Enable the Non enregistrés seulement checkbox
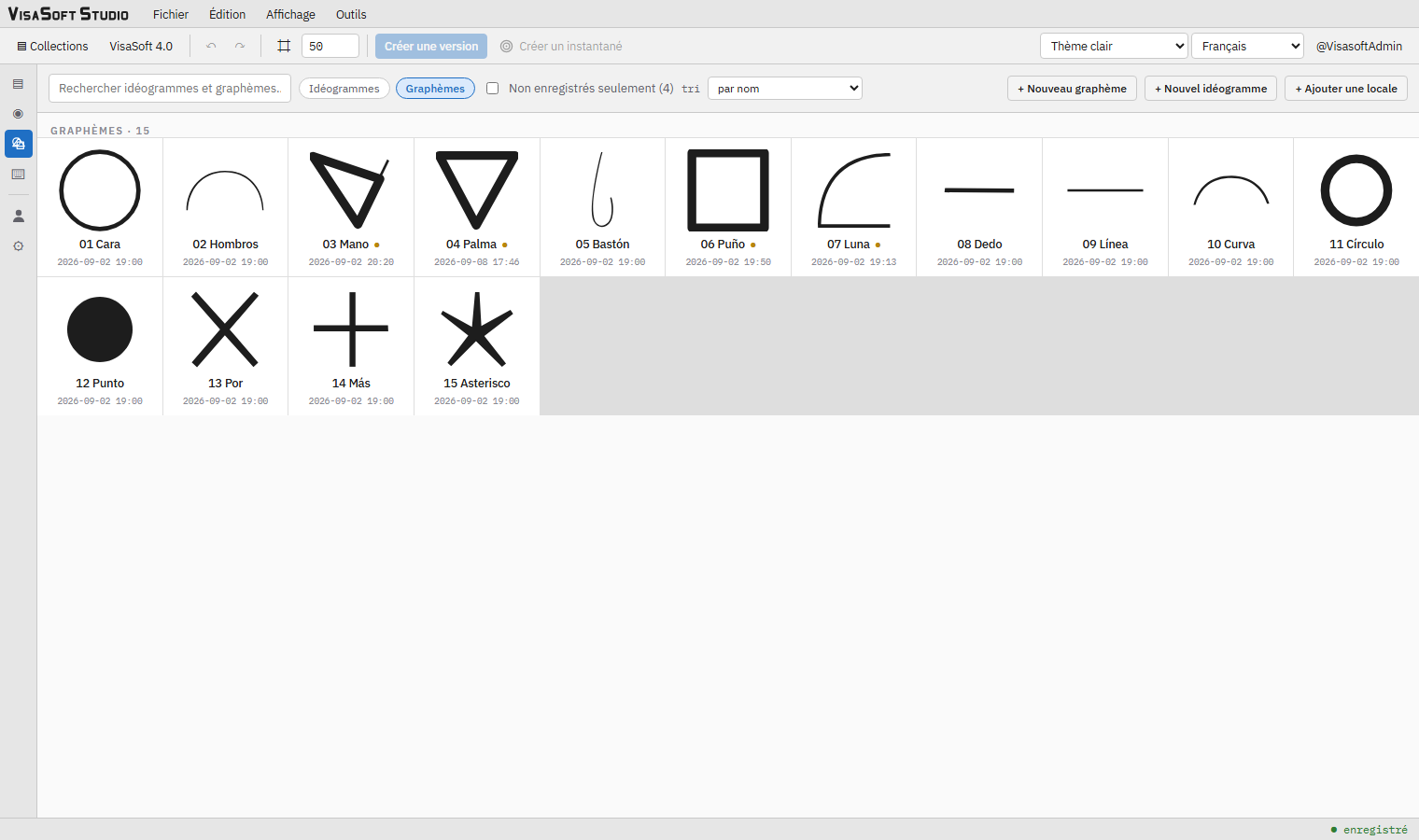Image resolution: width=1419 pixels, height=840 pixels. (492, 89)
